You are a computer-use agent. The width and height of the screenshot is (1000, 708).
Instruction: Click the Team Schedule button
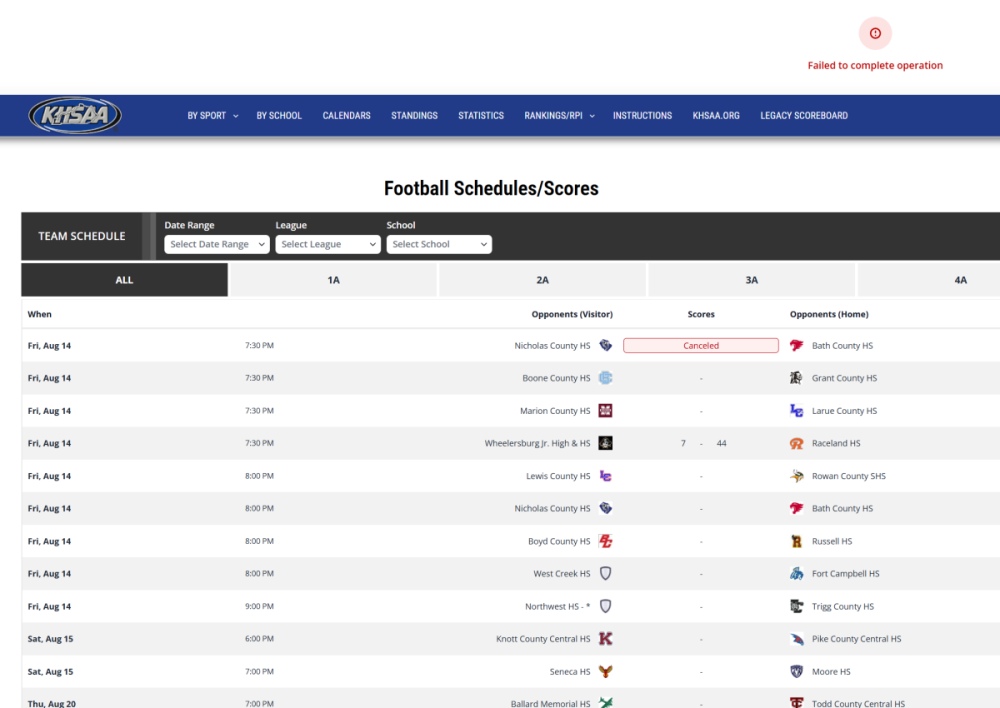(x=82, y=236)
